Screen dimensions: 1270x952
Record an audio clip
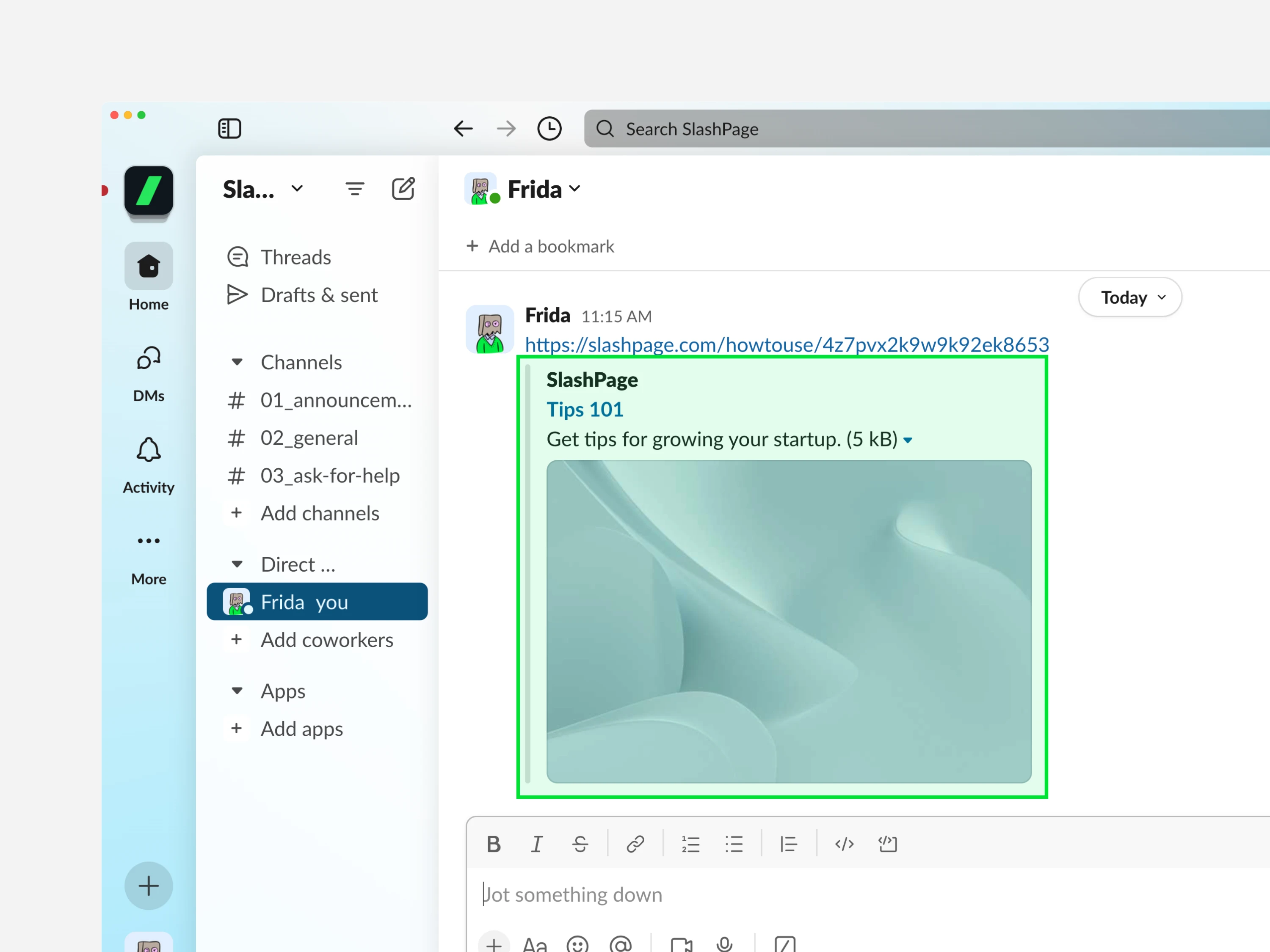coord(725,944)
